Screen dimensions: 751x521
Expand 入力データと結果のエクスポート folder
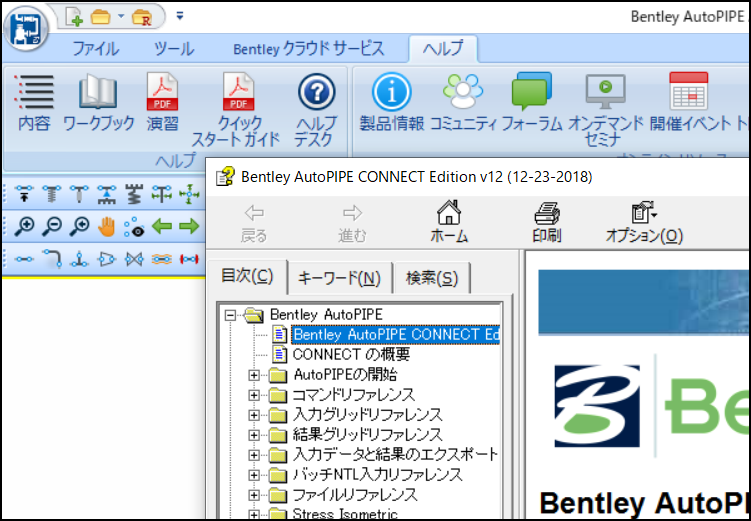(254, 455)
